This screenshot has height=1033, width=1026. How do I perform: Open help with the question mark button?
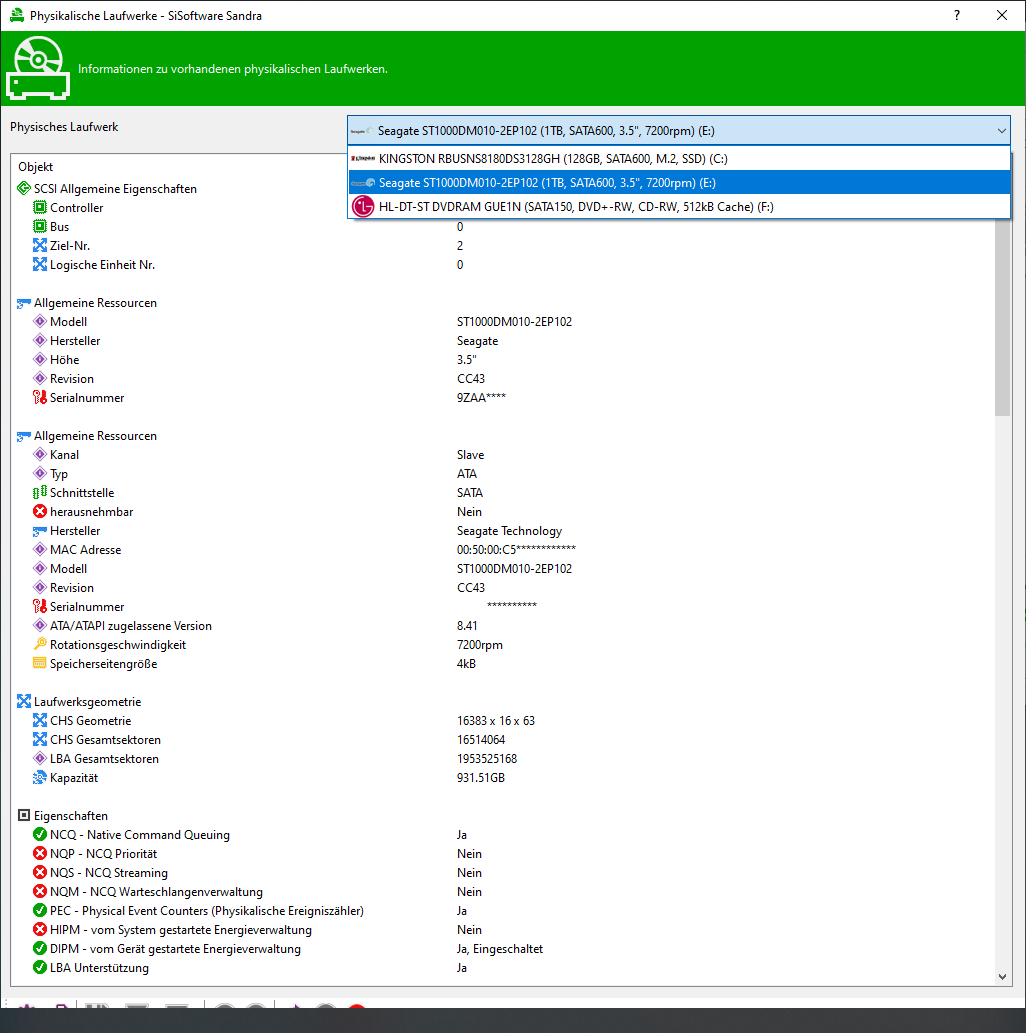[x=958, y=15]
